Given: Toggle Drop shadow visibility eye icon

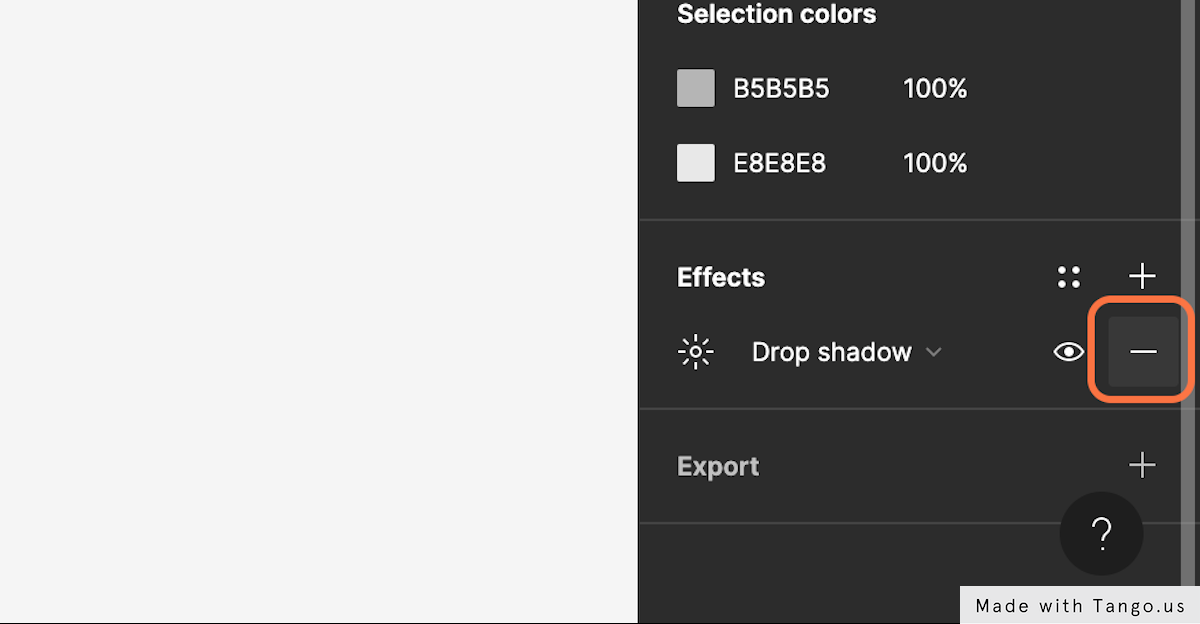Looking at the screenshot, I should 1069,352.
